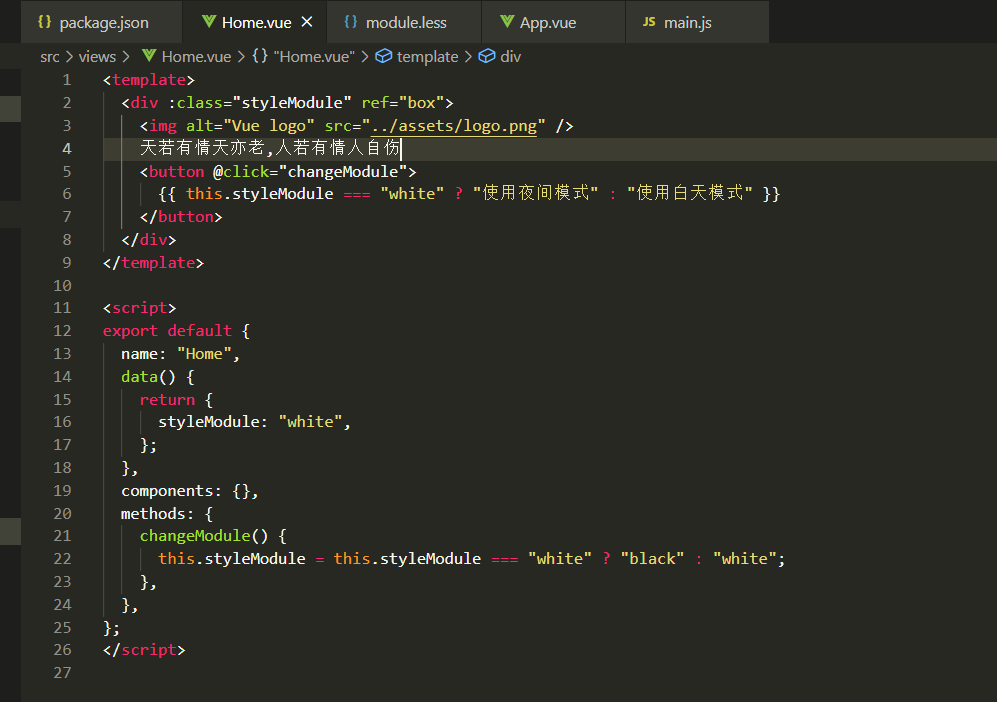Click the cube icon before div breadcrumb
997x702 pixels.
486,56
